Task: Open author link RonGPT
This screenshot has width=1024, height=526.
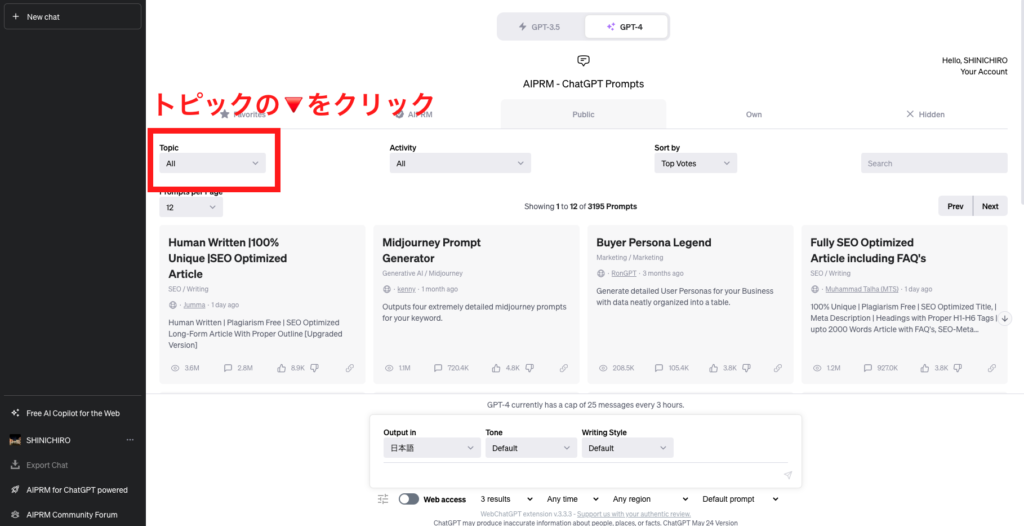Action: coord(624,273)
